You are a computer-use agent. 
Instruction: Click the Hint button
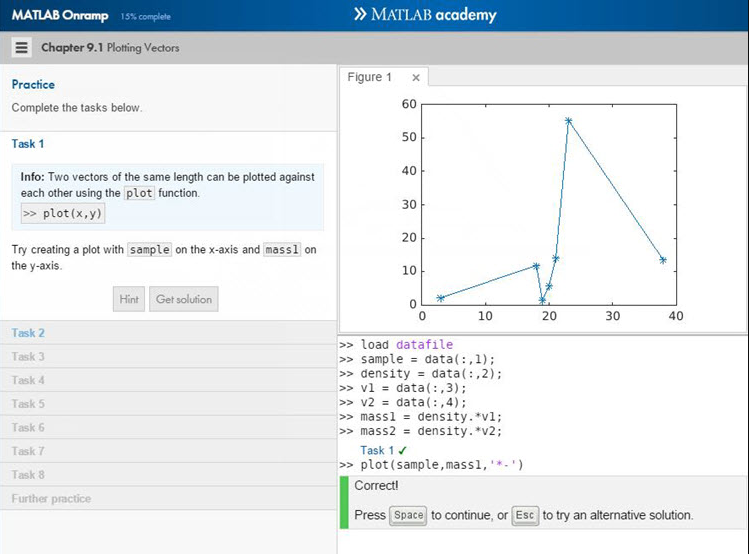[129, 299]
